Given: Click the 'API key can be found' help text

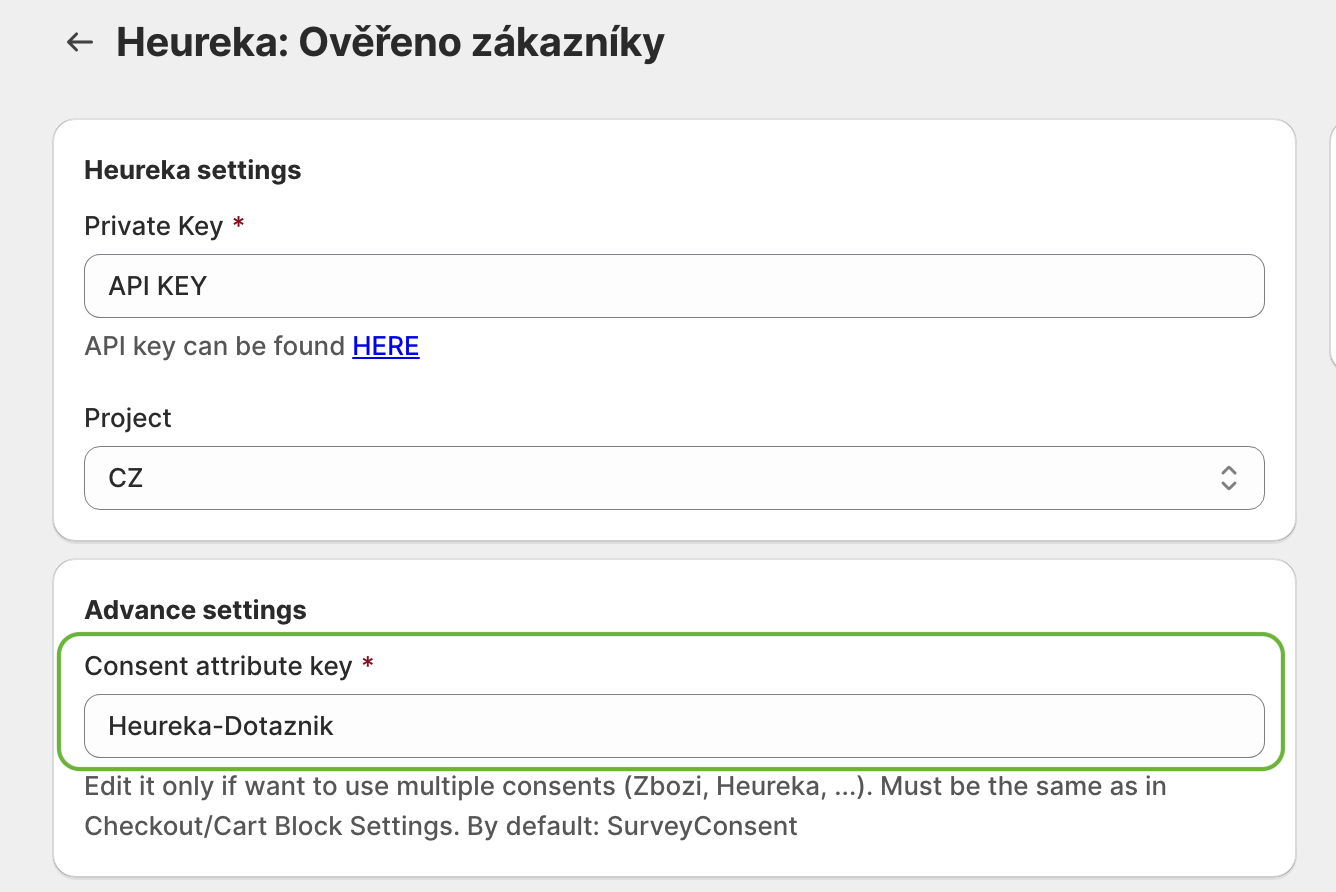Looking at the screenshot, I should pos(215,346).
